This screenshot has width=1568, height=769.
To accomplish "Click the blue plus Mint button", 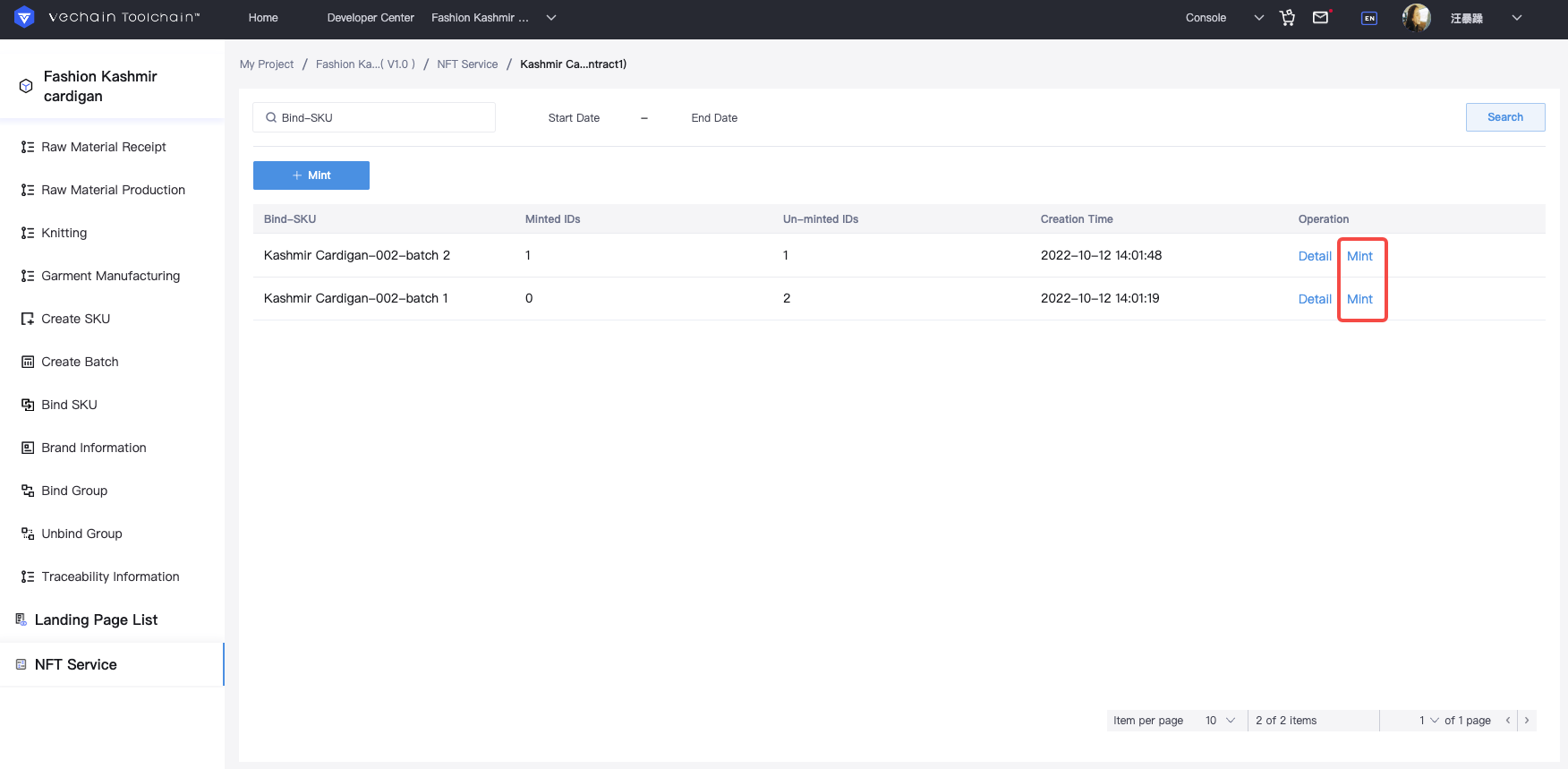I will (311, 175).
